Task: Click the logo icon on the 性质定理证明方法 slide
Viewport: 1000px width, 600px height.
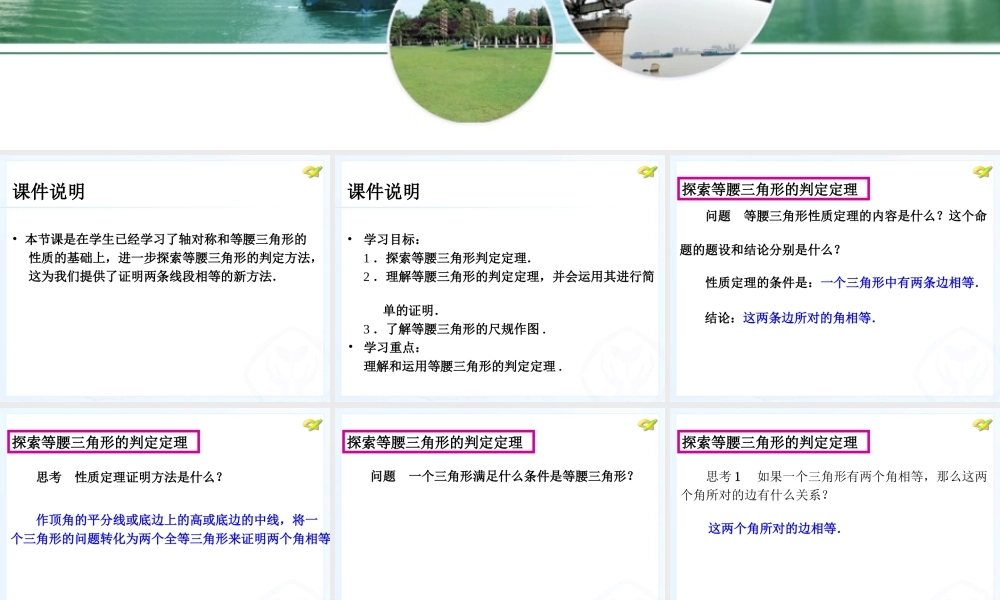Action: [x=312, y=425]
